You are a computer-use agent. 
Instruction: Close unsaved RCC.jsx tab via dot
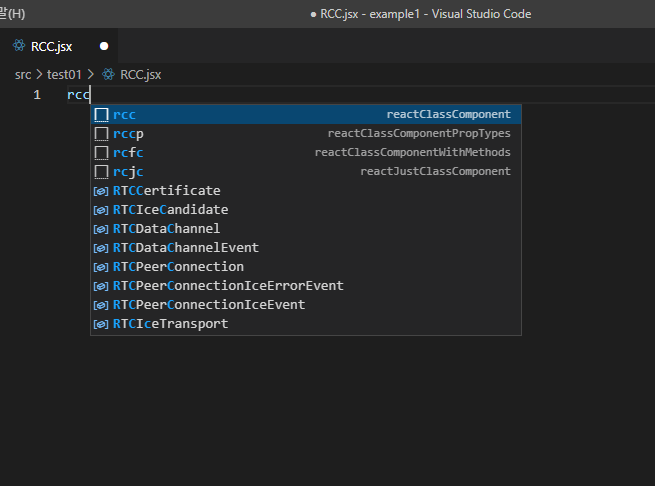(104, 46)
